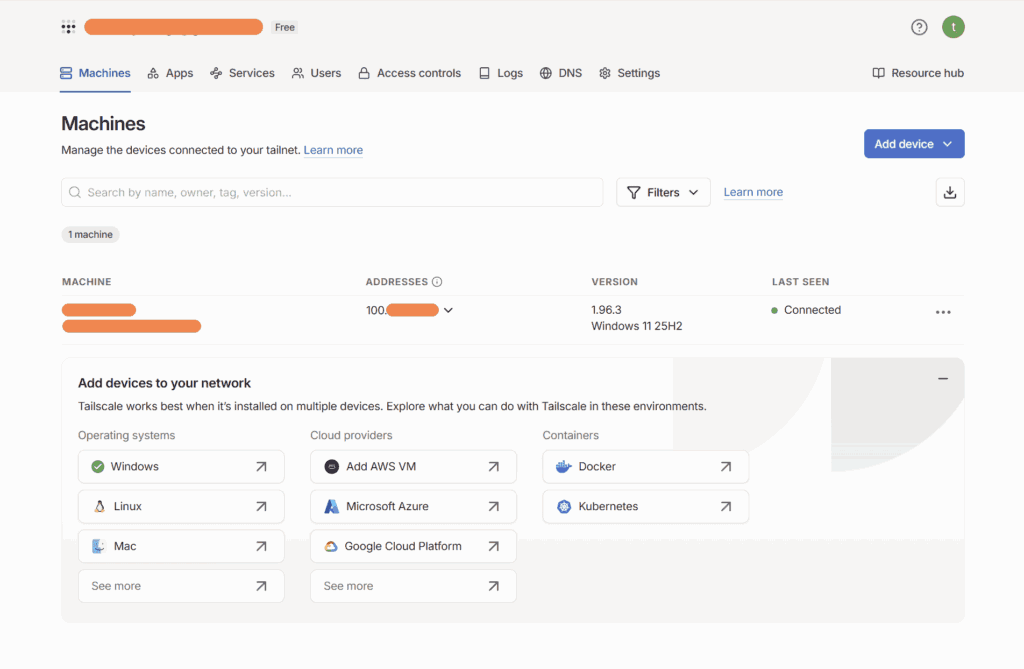Open the user avatar menu
The height and width of the screenshot is (669, 1024).
[953, 27]
